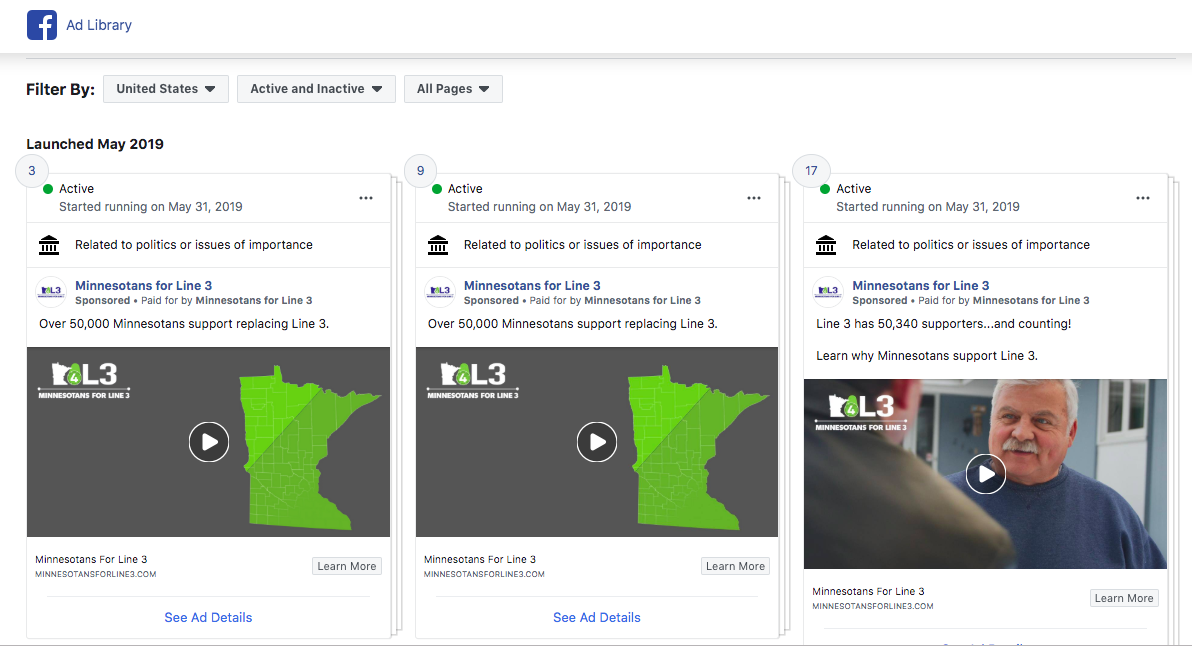Click 'Launched May 2019' heading
The height and width of the screenshot is (646, 1192).
click(x=95, y=144)
